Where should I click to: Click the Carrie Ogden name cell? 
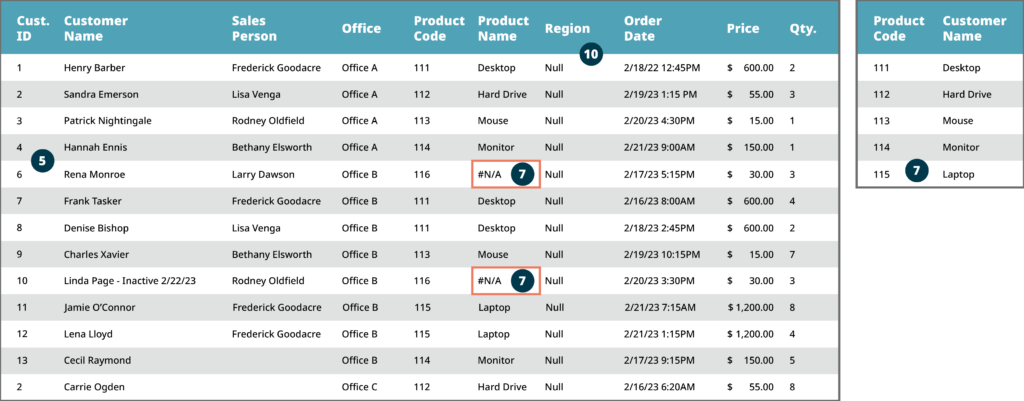pos(91,387)
